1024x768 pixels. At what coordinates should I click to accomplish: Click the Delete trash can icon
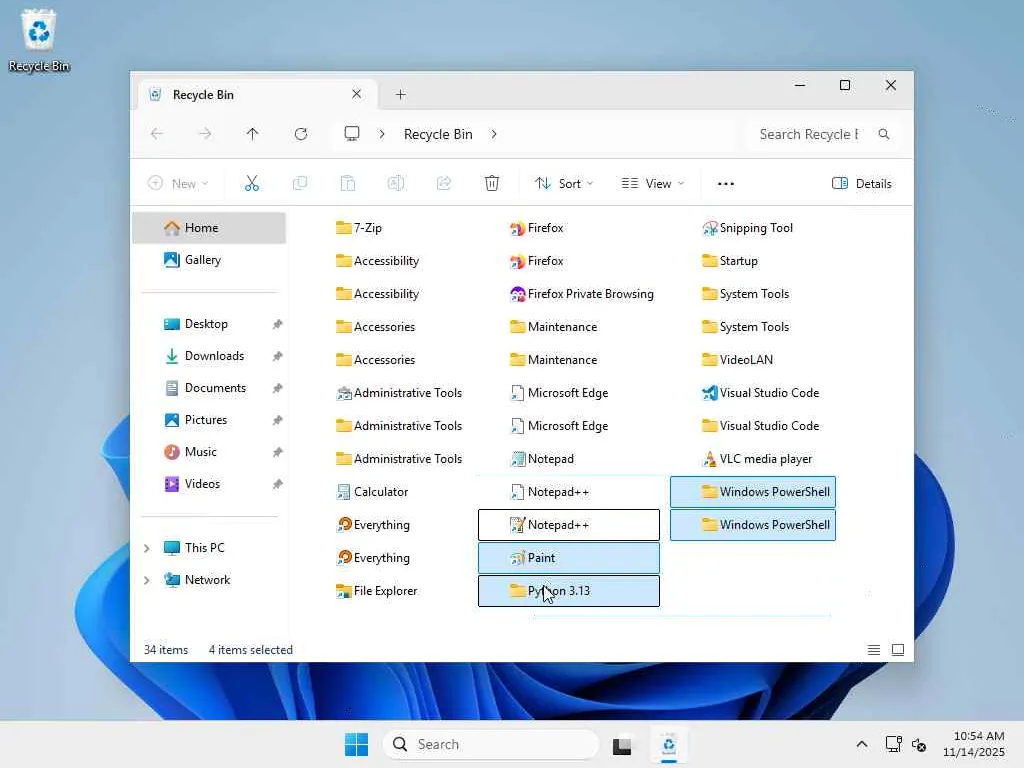[492, 184]
